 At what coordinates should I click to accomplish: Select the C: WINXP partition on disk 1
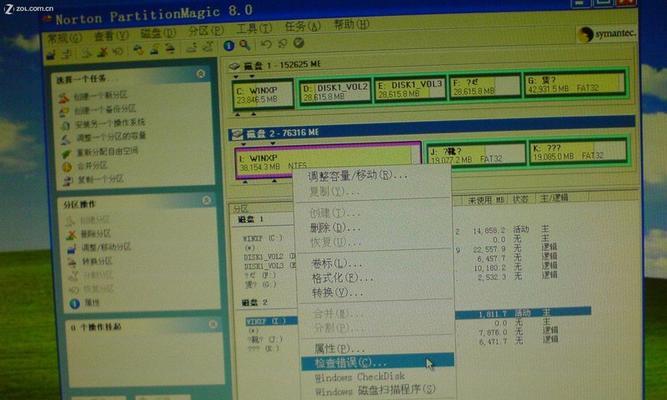tap(263, 94)
